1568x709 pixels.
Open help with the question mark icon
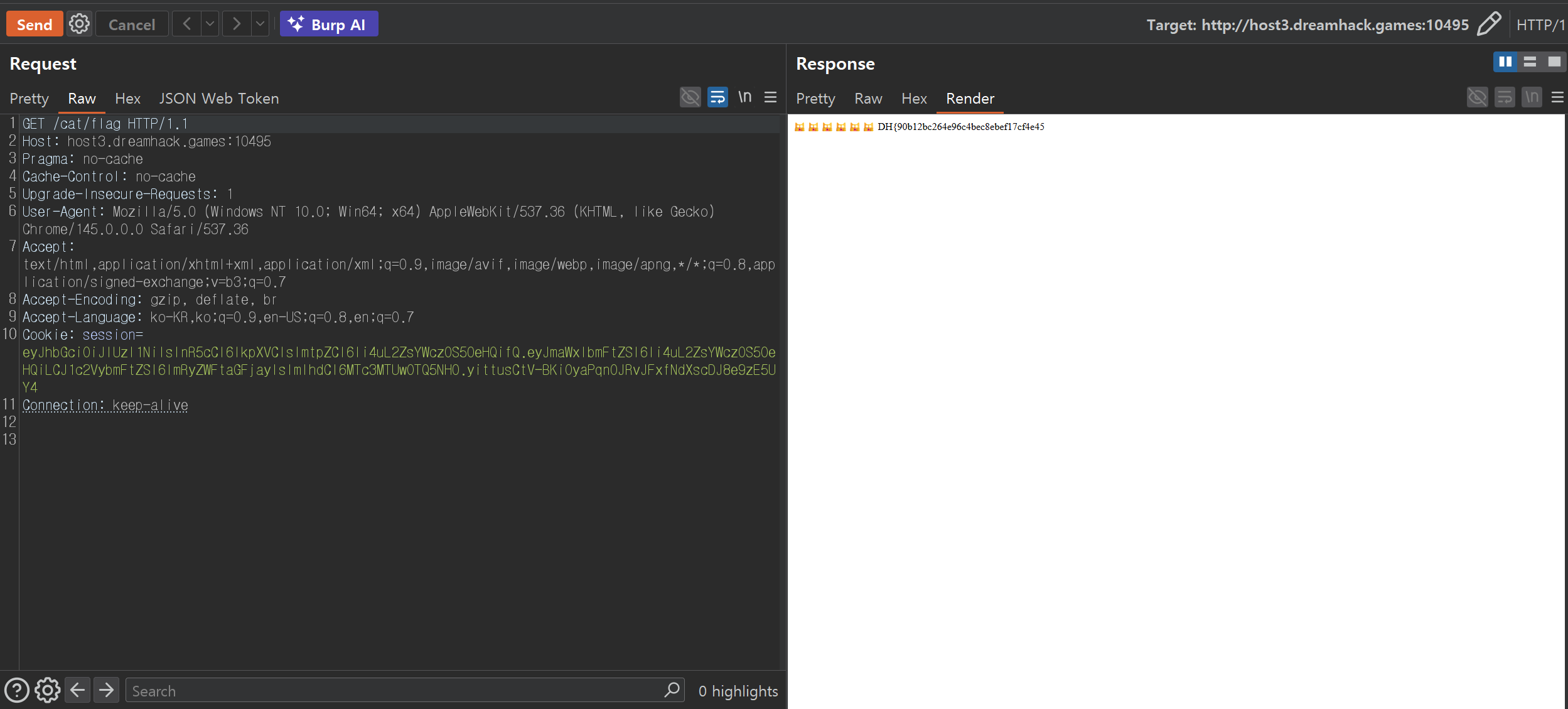[17, 691]
